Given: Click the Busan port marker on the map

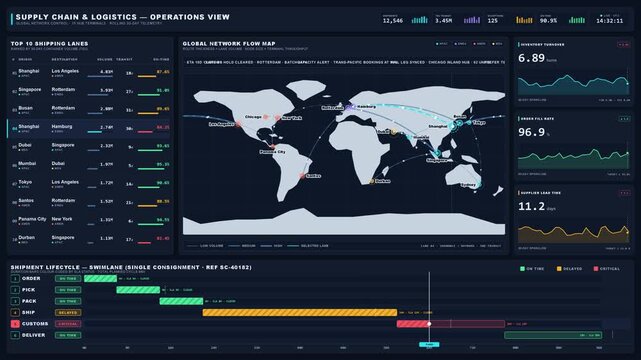Looking at the screenshot, I should 459,123.
